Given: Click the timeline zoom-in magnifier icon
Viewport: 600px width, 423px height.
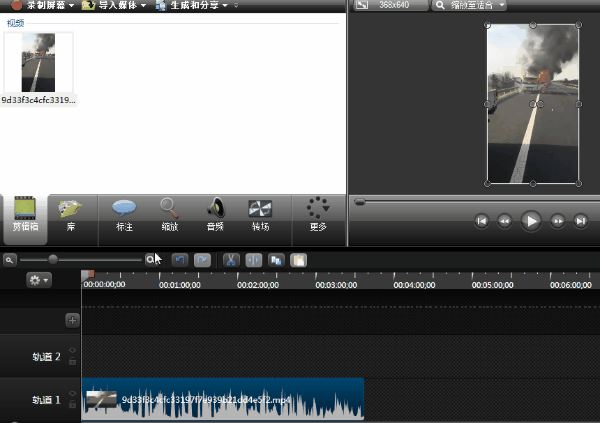Looking at the screenshot, I should (150, 260).
